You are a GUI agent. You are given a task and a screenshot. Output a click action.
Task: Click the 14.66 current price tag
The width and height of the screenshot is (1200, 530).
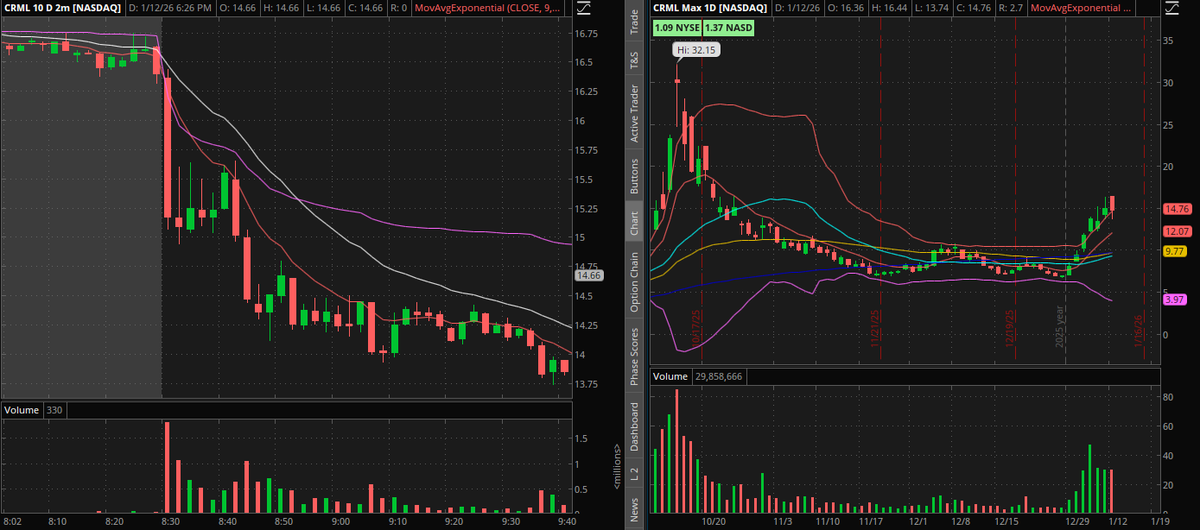[x=588, y=275]
